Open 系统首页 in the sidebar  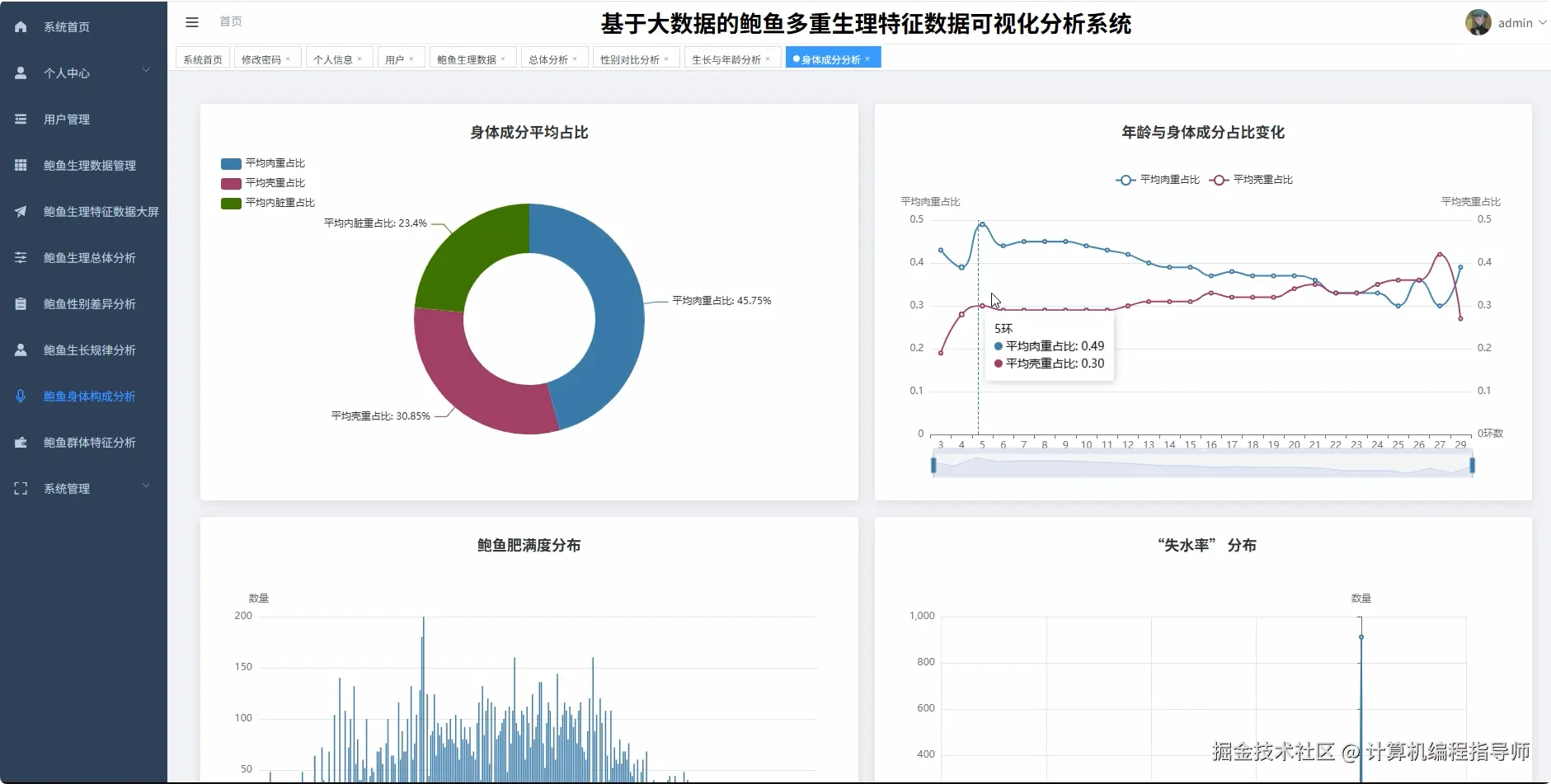pos(83,27)
